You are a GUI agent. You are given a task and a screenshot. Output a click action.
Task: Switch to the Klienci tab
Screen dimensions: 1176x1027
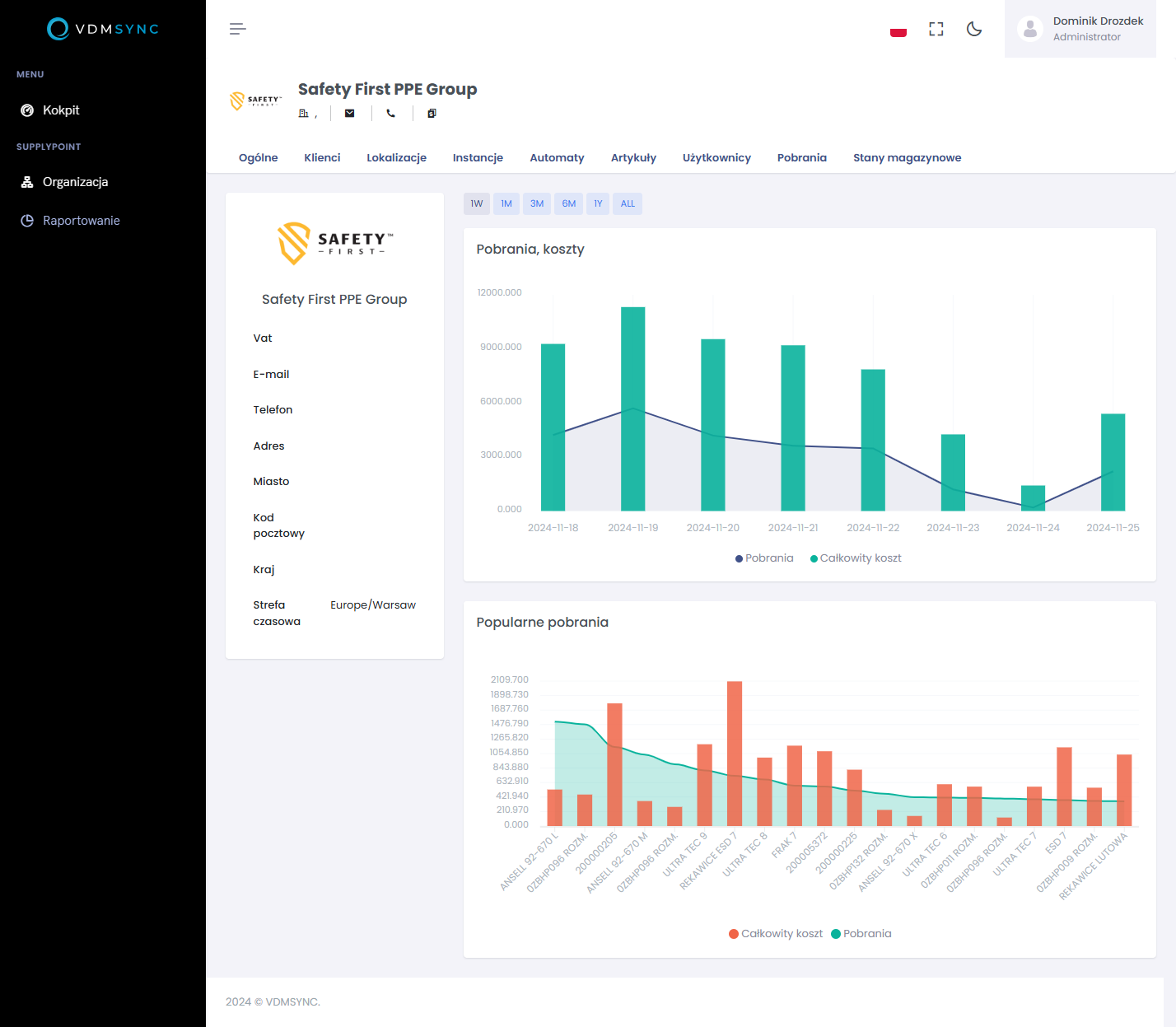point(322,158)
